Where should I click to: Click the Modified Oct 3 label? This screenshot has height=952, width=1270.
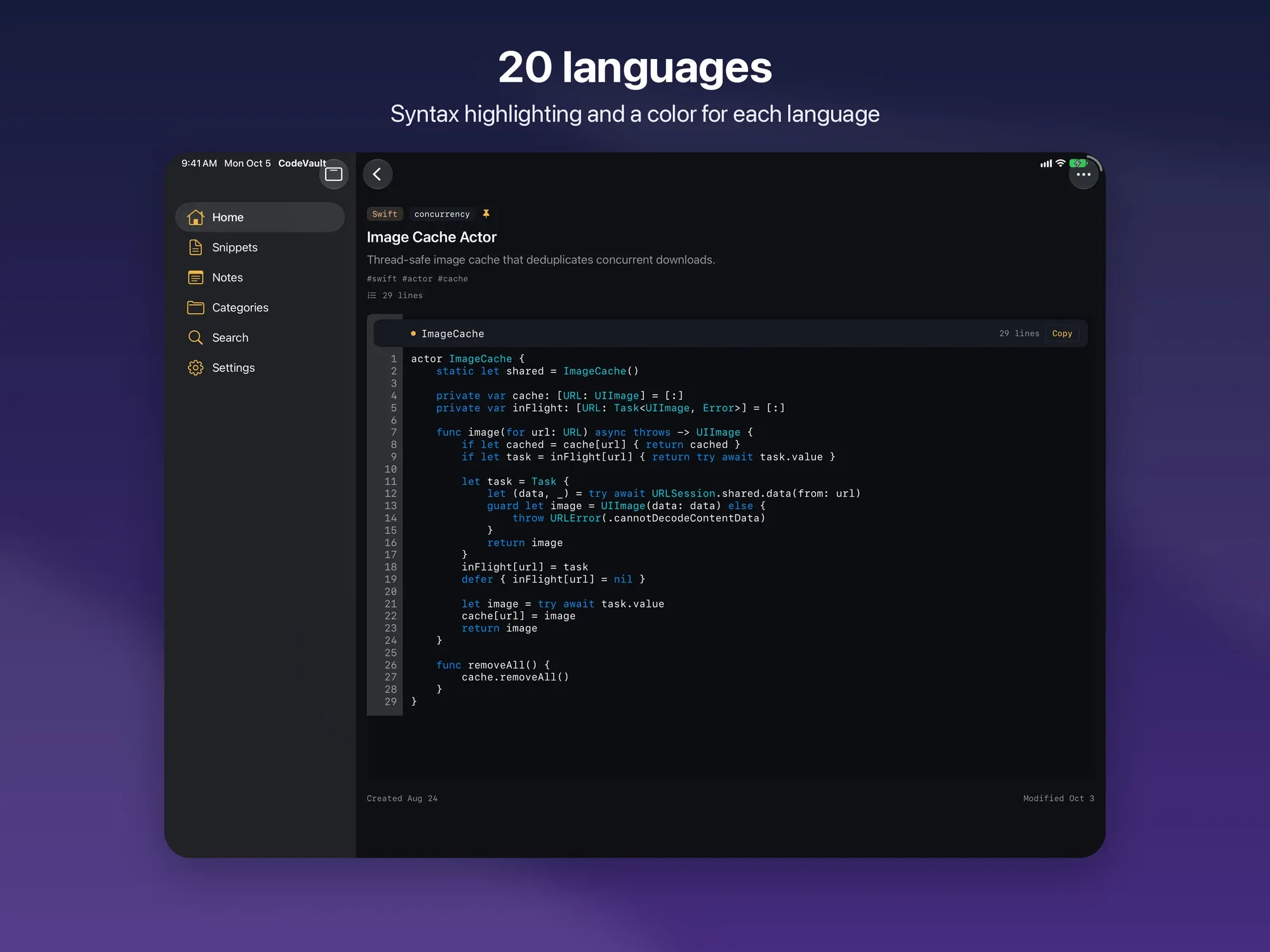tap(1059, 798)
